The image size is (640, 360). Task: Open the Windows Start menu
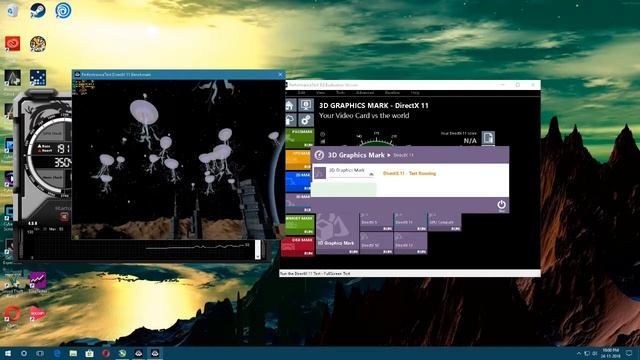pos(8,353)
